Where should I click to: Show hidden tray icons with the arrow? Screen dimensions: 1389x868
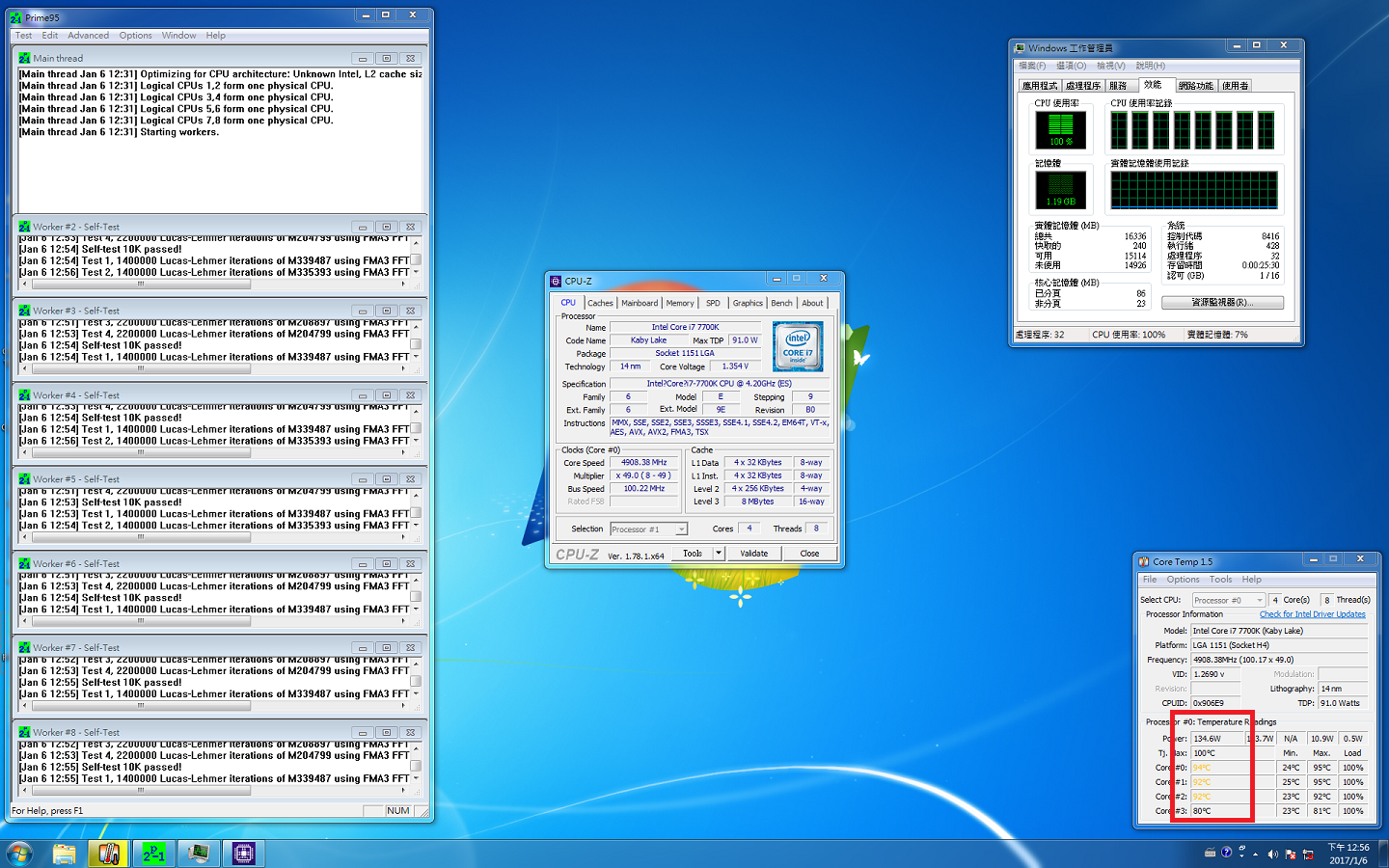click(1255, 854)
